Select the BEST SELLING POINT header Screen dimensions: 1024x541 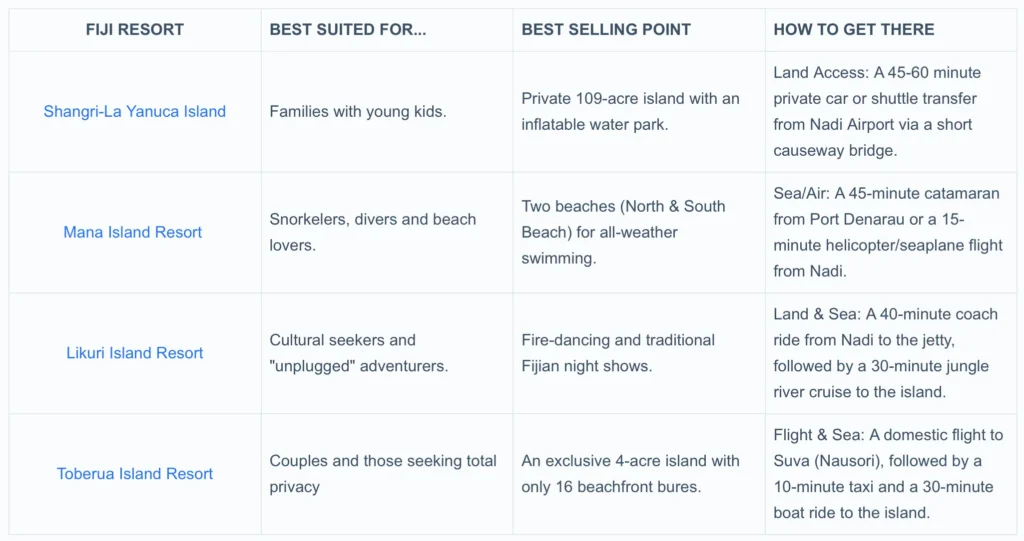tap(606, 29)
